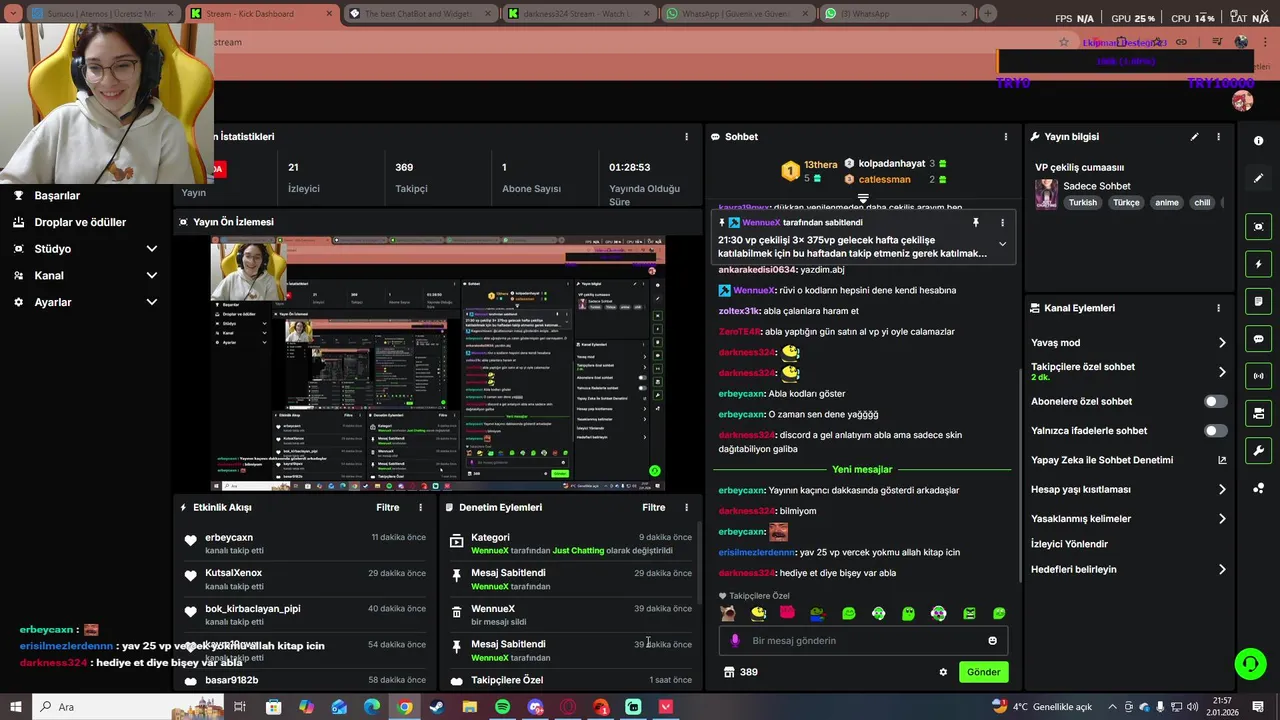Click the Sadece Sohbet category thumbnail

[x=1046, y=194]
